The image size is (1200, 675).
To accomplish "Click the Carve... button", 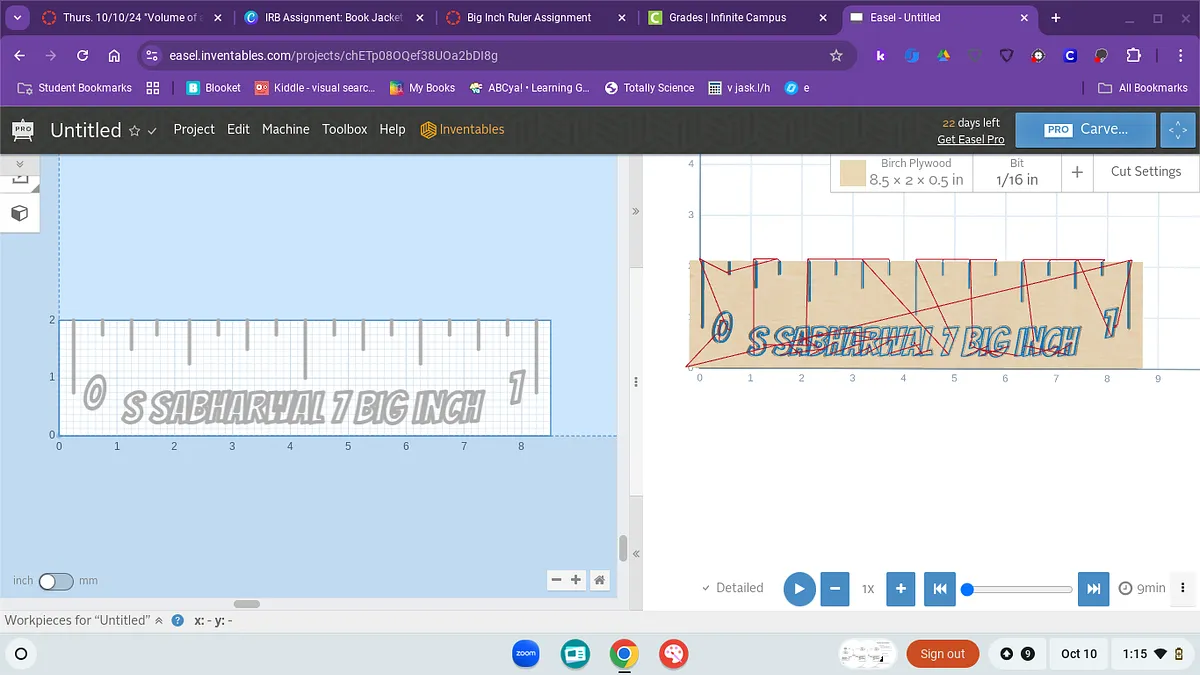I will (1086, 130).
